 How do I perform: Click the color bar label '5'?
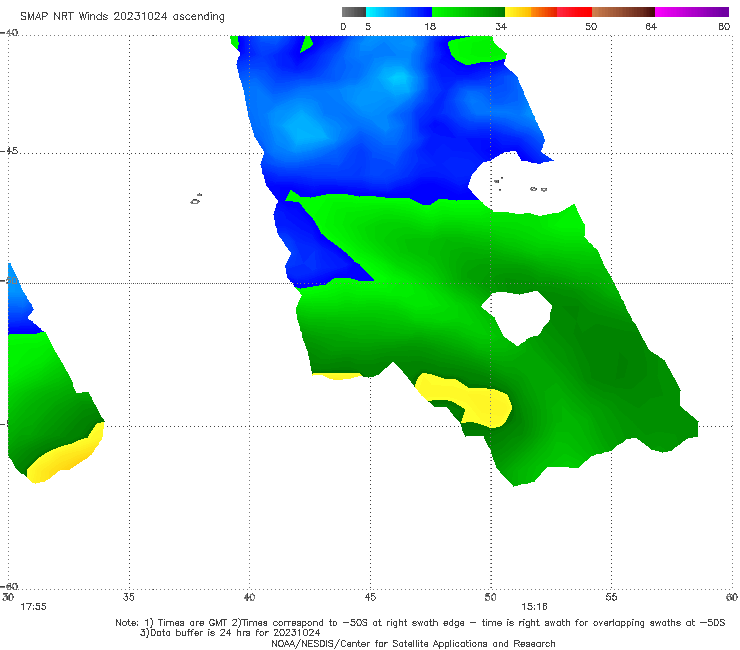pyautogui.click(x=368, y=27)
